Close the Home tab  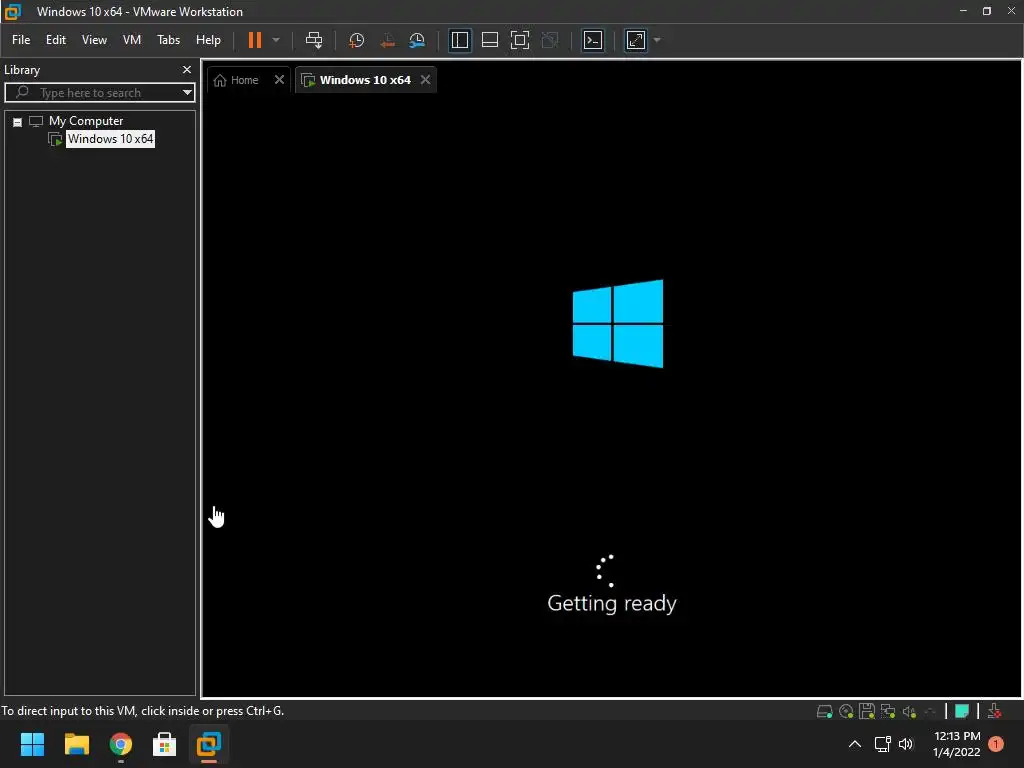(279, 80)
